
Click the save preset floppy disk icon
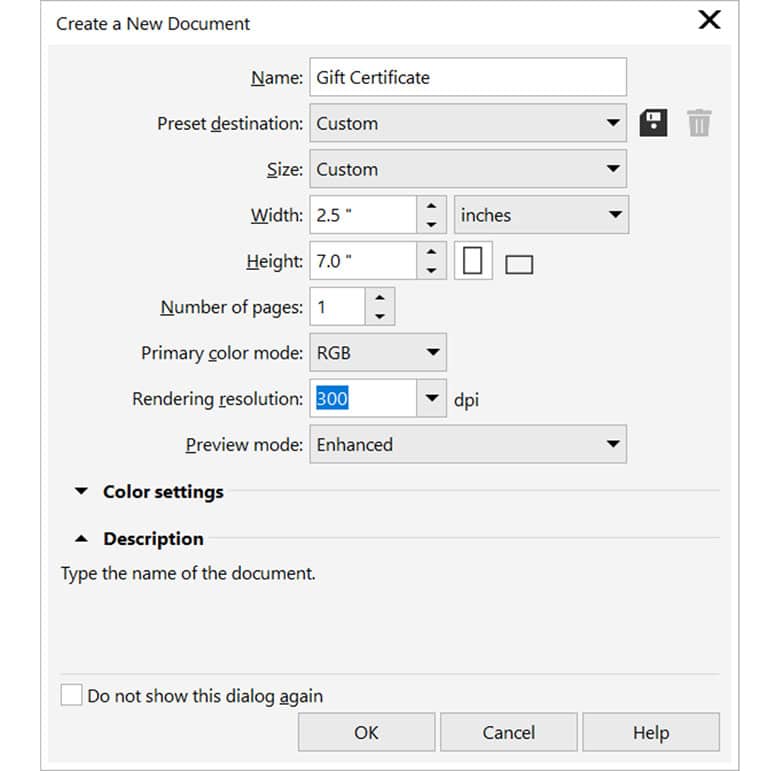[x=653, y=123]
